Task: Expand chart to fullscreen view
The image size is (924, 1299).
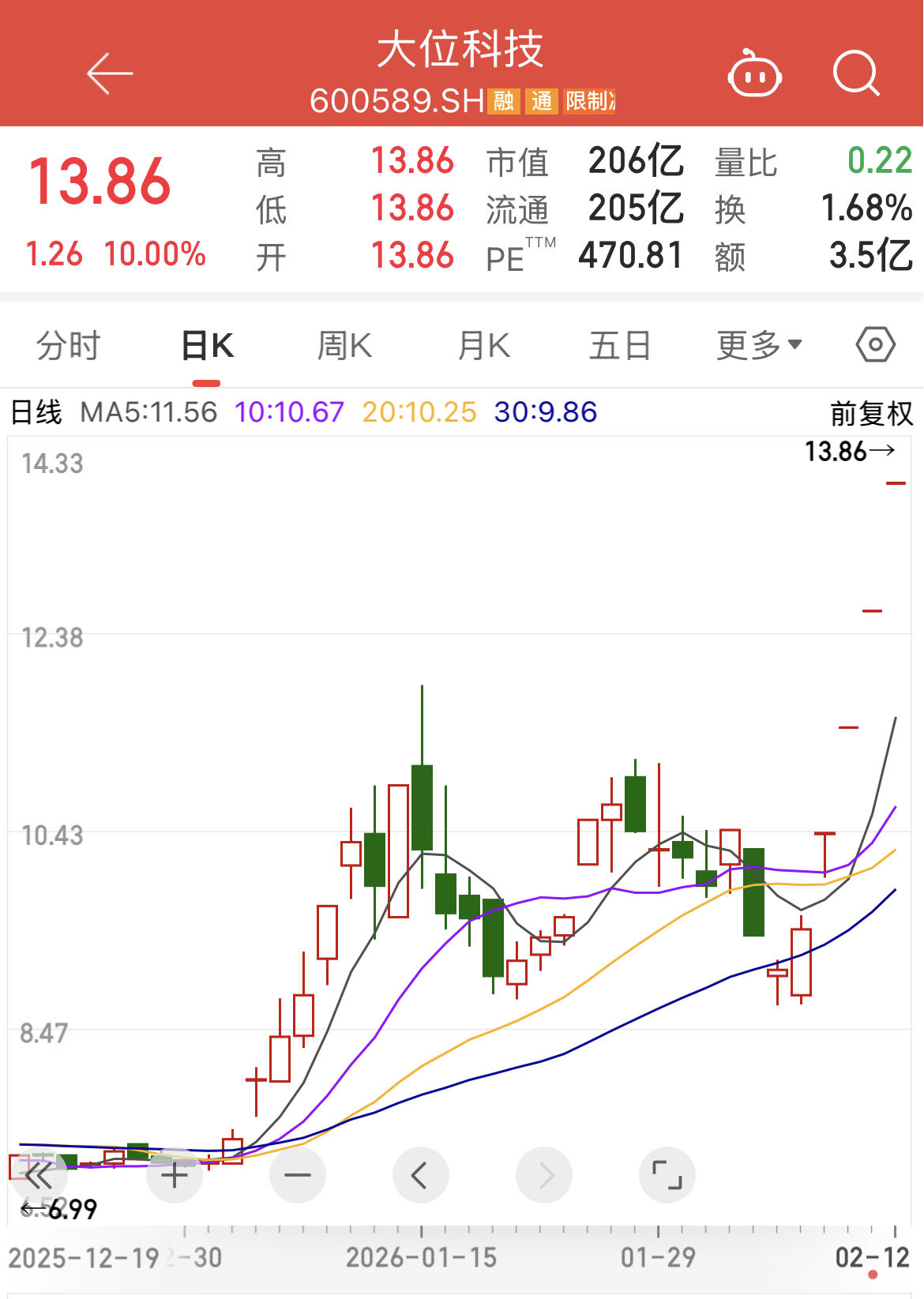Action: pyautogui.click(x=667, y=1175)
